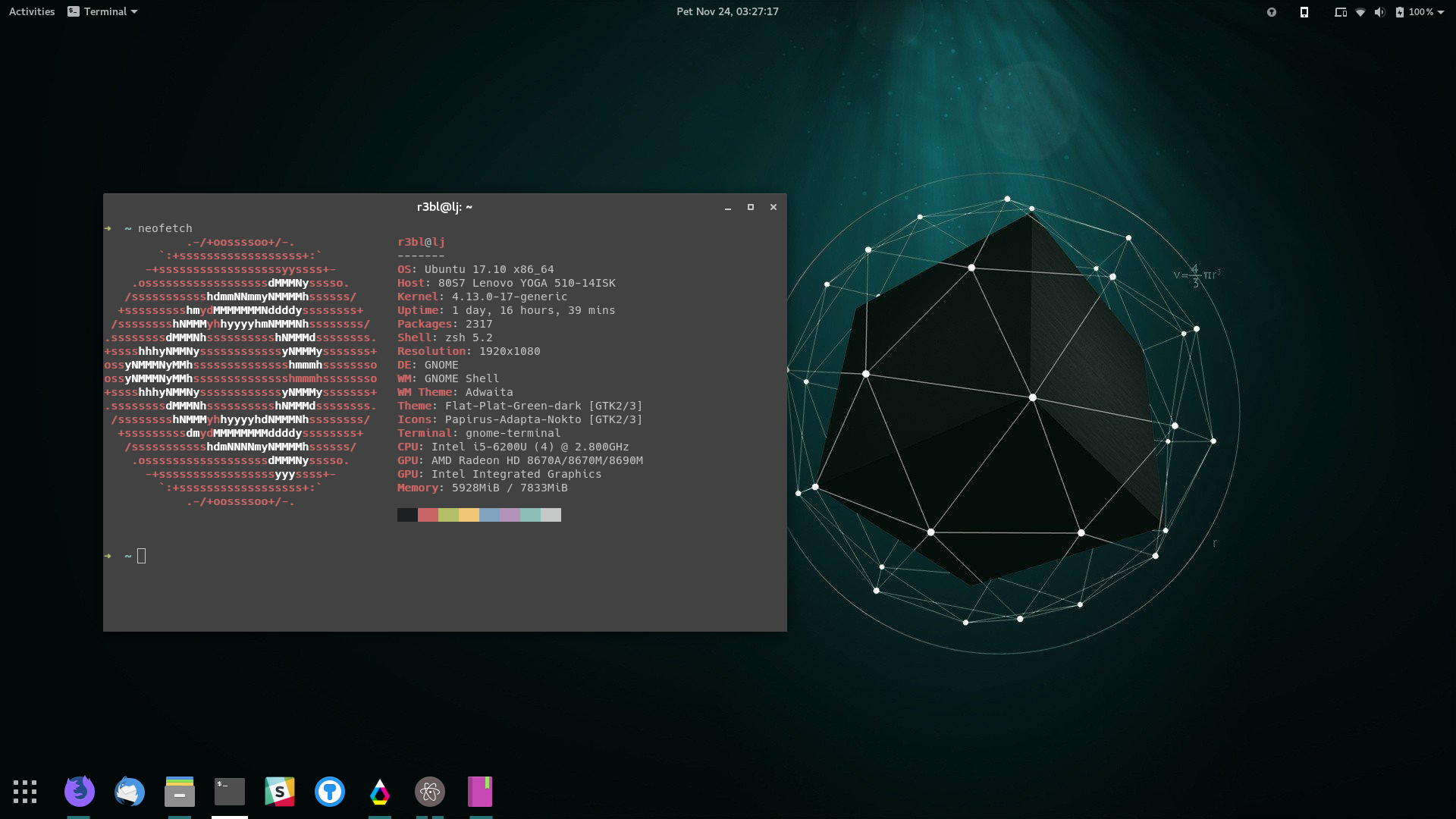Expand the Terminal app menu

(x=102, y=11)
